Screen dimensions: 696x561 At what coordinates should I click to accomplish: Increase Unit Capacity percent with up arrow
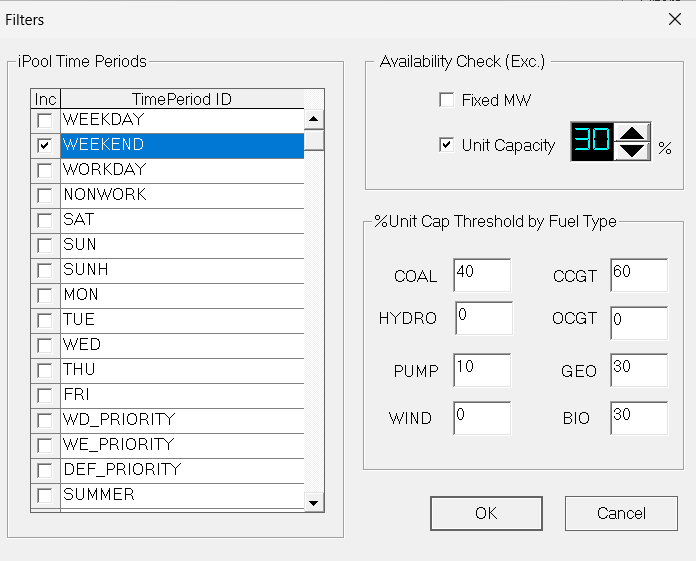pyautogui.click(x=630, y=132)
